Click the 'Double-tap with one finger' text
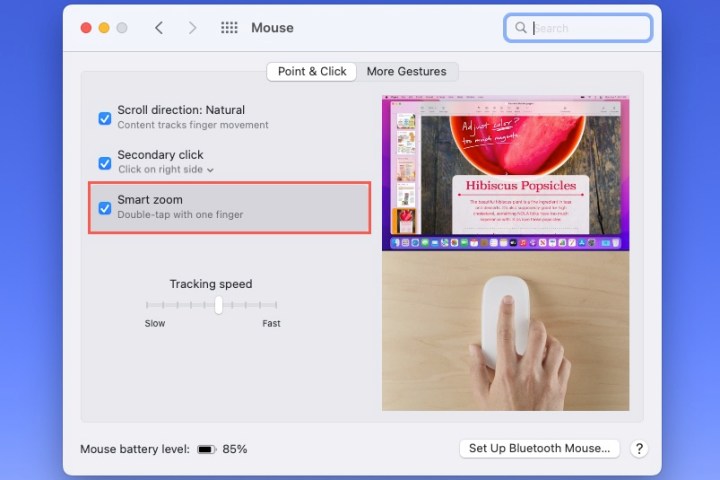720x480 pixels. pyautogui.click(x=180, y=215)
